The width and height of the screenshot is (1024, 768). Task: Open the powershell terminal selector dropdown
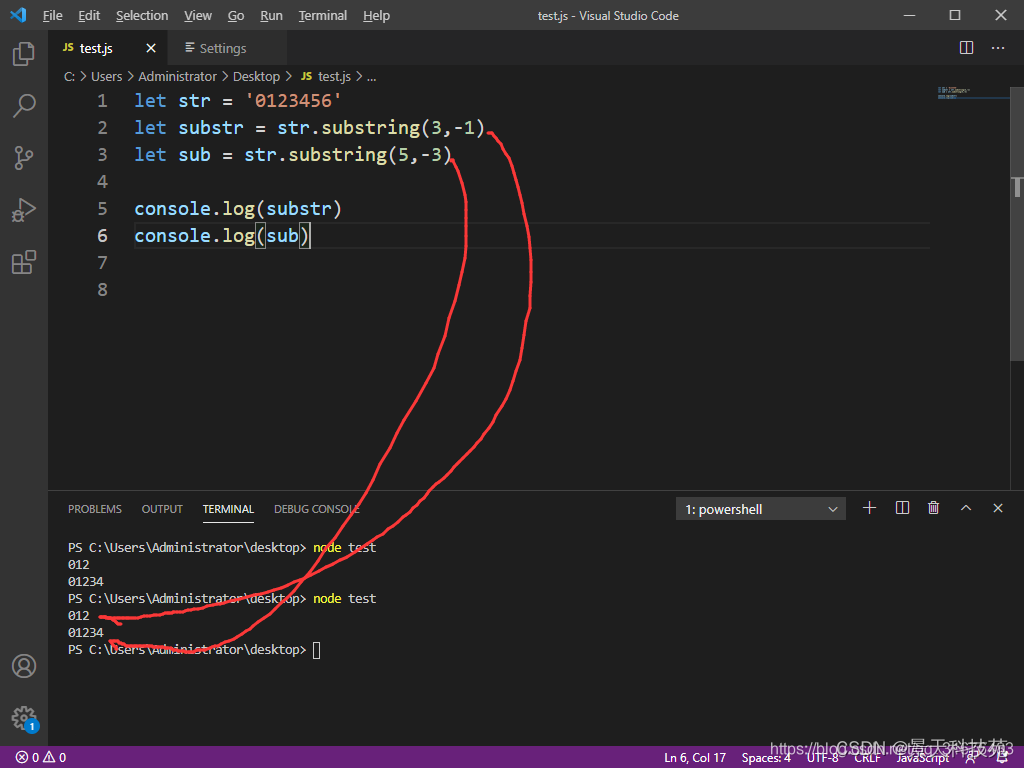(x=761, y=509)
